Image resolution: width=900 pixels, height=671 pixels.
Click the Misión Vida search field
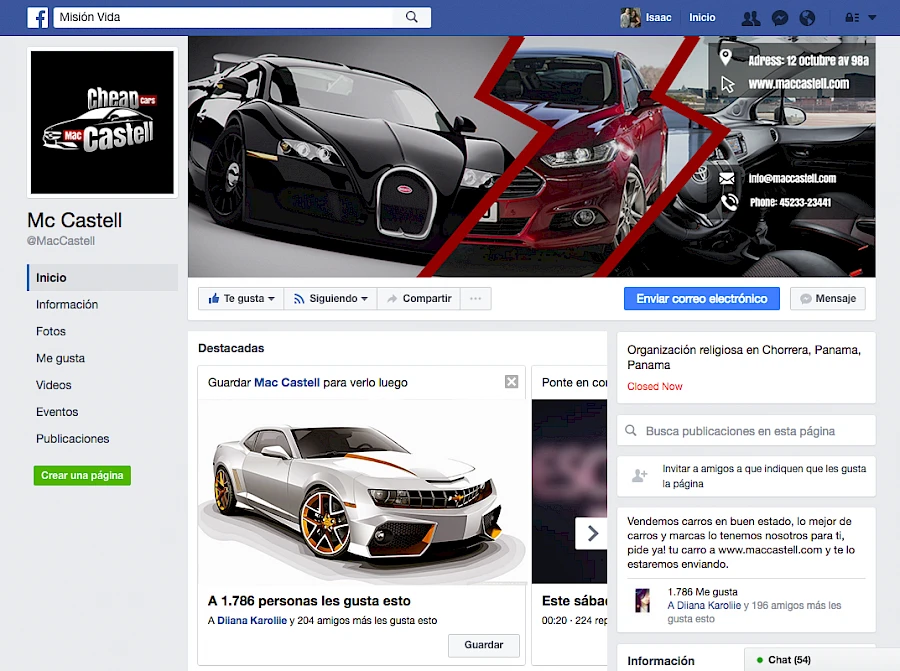(224, 17)
